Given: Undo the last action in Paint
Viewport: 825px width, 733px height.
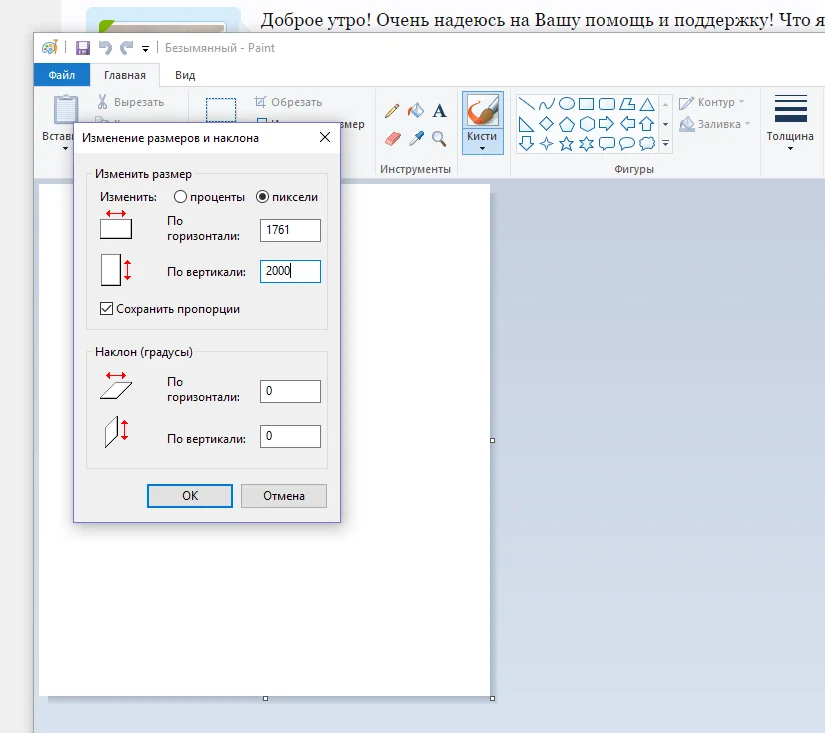Looking at the screenshot, I should point(105,48).
